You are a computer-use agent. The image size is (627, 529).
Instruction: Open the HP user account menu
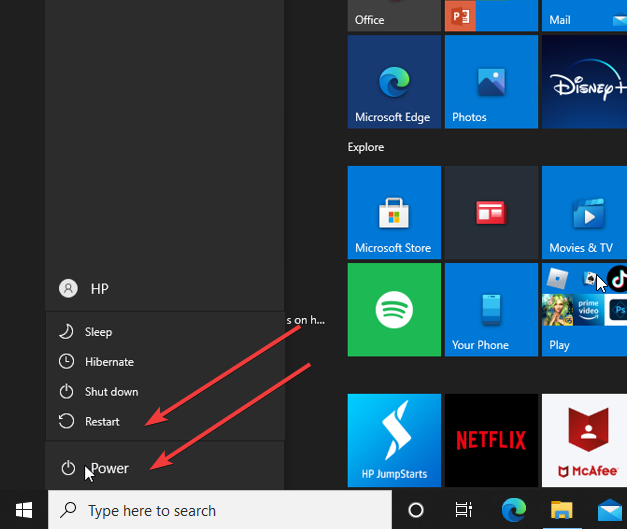[165, 288]
